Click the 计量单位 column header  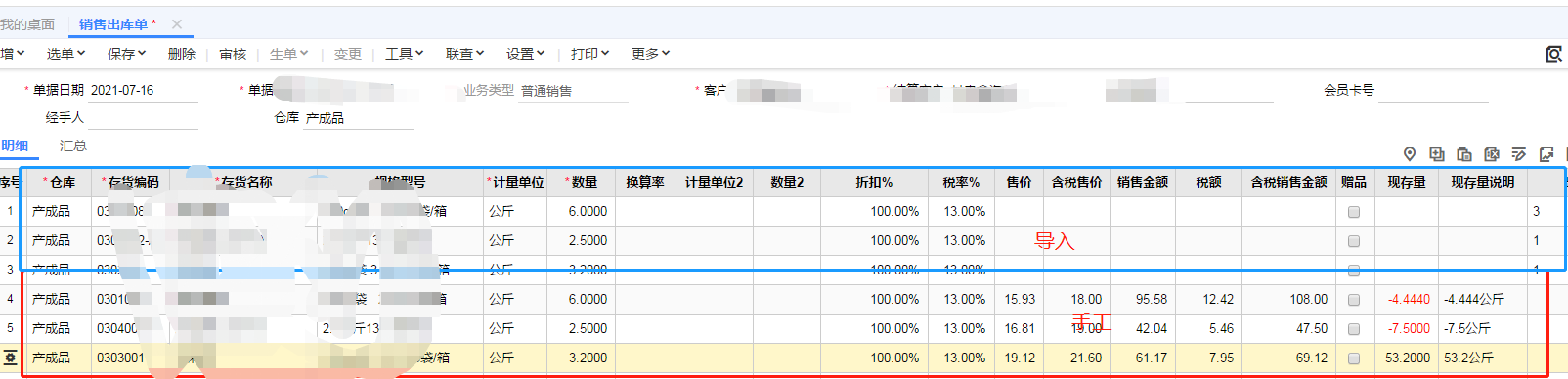(x=515, y=182)
